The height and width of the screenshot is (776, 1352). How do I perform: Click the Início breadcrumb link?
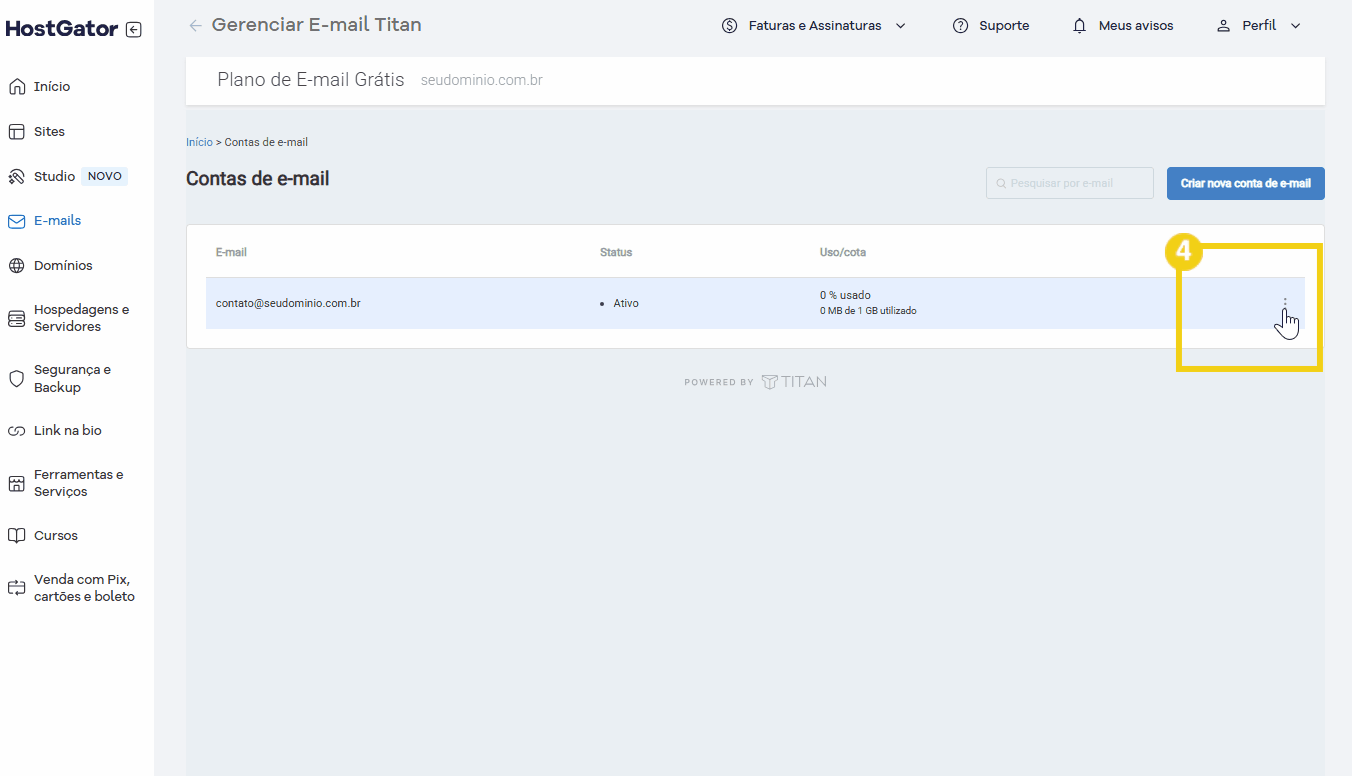pos(199,142)
